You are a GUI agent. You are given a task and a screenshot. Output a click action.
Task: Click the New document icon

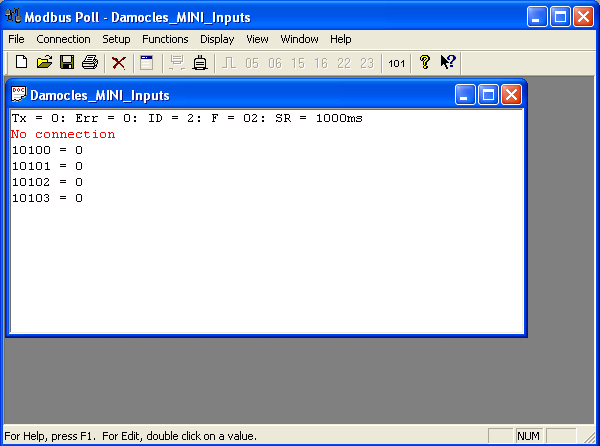click(21, 62)
